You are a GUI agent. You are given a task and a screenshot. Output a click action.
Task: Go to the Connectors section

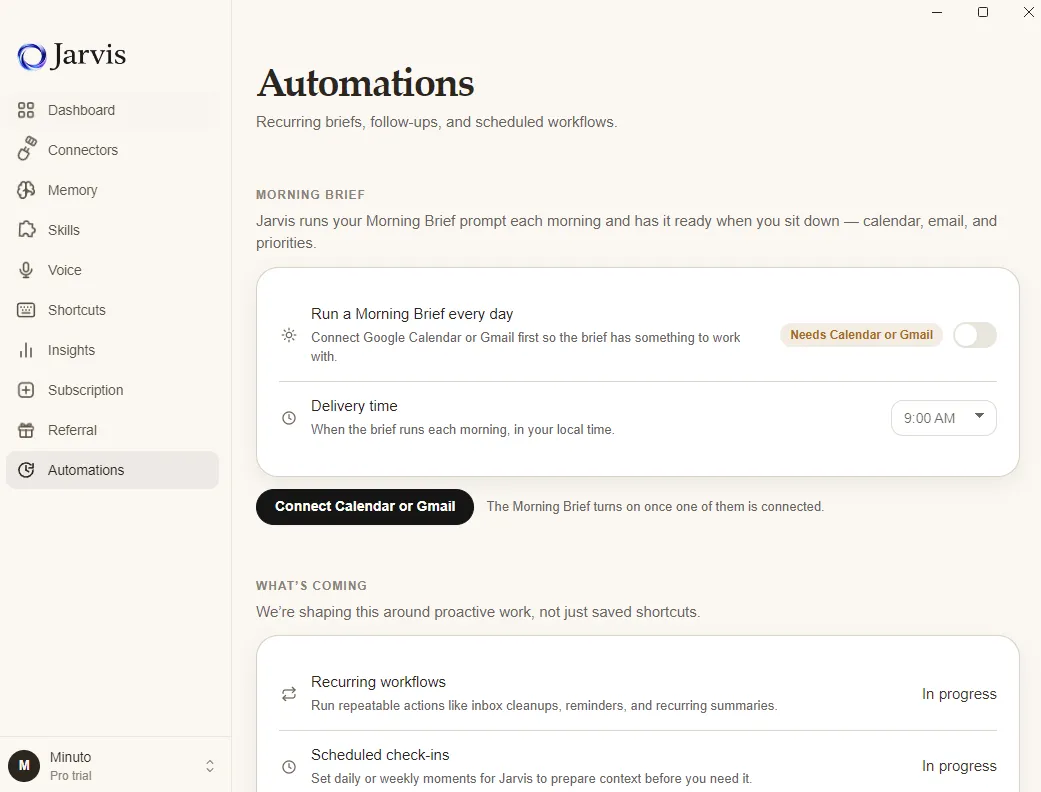coord(112,150)
